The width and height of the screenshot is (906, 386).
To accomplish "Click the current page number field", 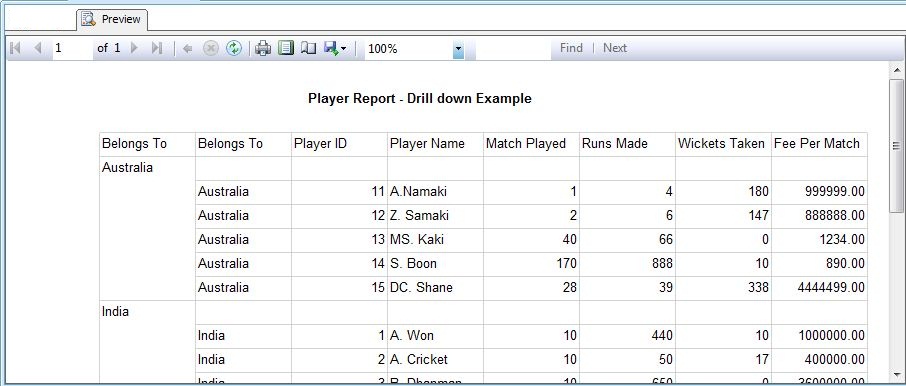I will click(72, 49).
